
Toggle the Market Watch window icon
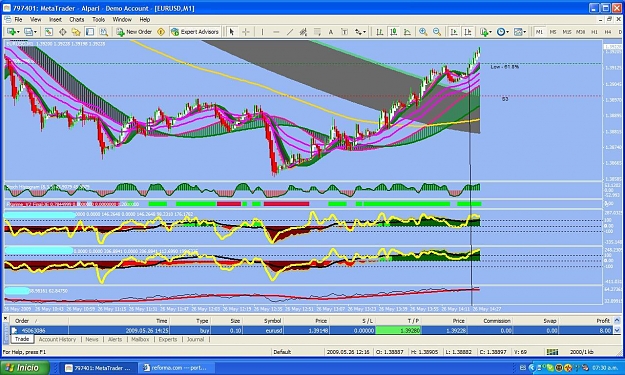pyautogui.click(x=49, y=32)
